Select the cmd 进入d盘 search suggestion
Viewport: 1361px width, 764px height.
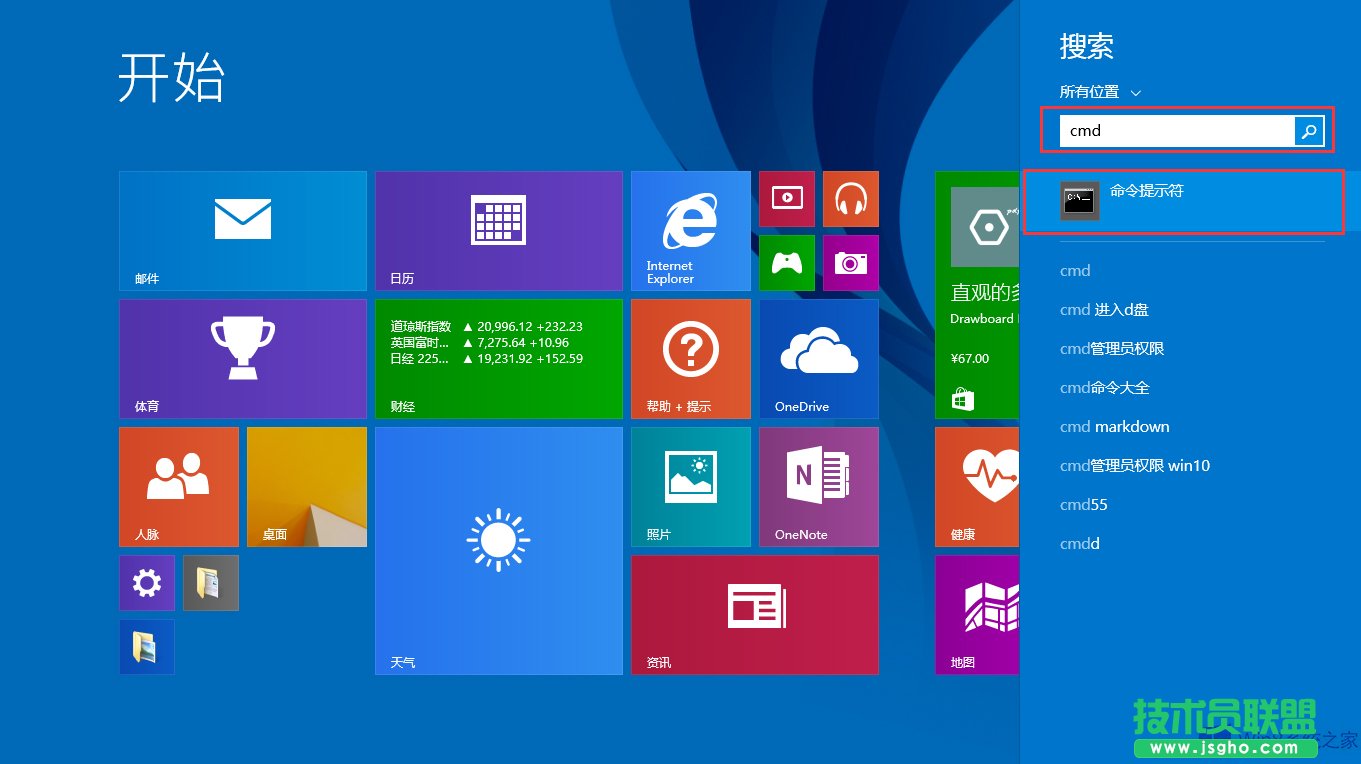point(1104,310)
